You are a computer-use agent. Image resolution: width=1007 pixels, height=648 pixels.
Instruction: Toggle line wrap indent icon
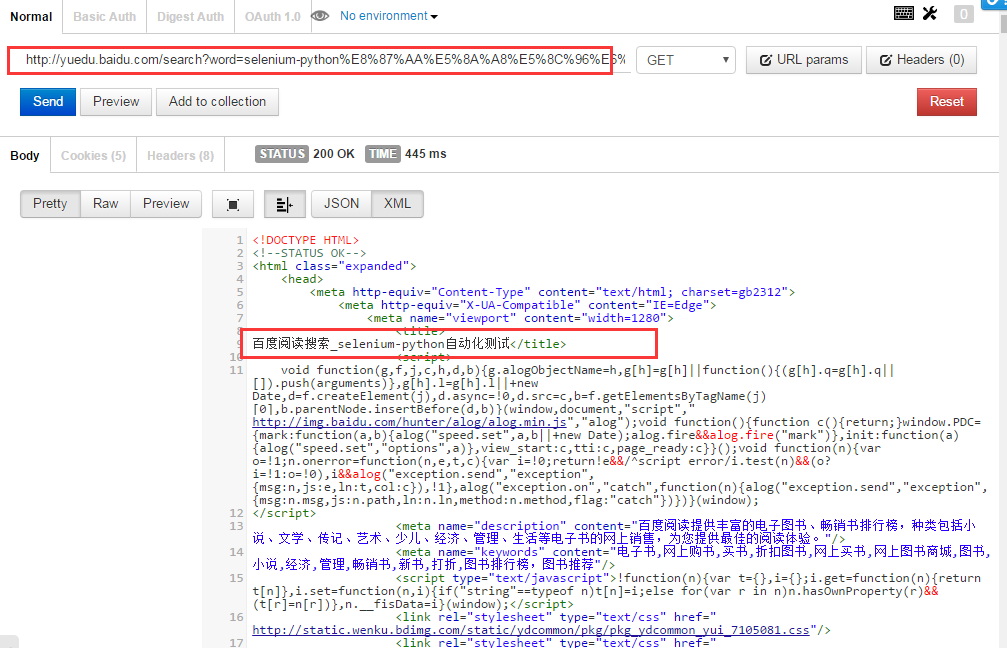[x=285, y=204]
